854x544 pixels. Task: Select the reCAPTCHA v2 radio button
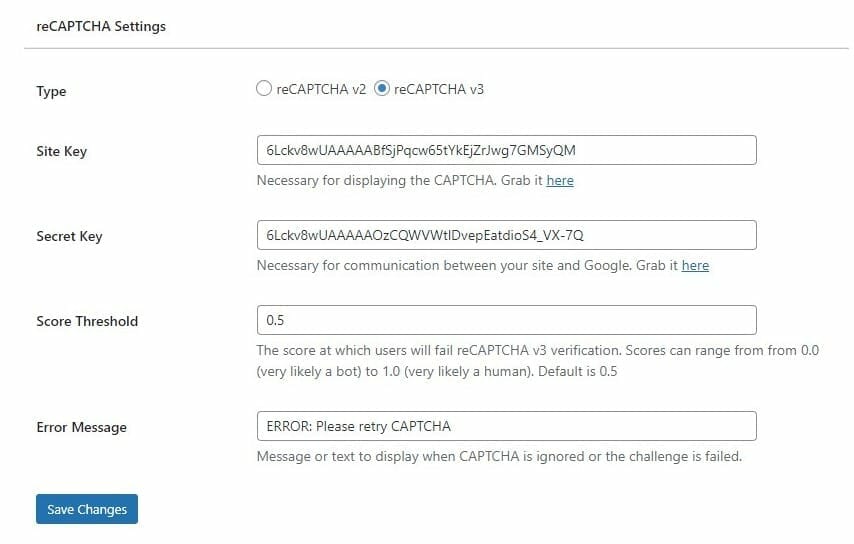click(x=264, y=88)
